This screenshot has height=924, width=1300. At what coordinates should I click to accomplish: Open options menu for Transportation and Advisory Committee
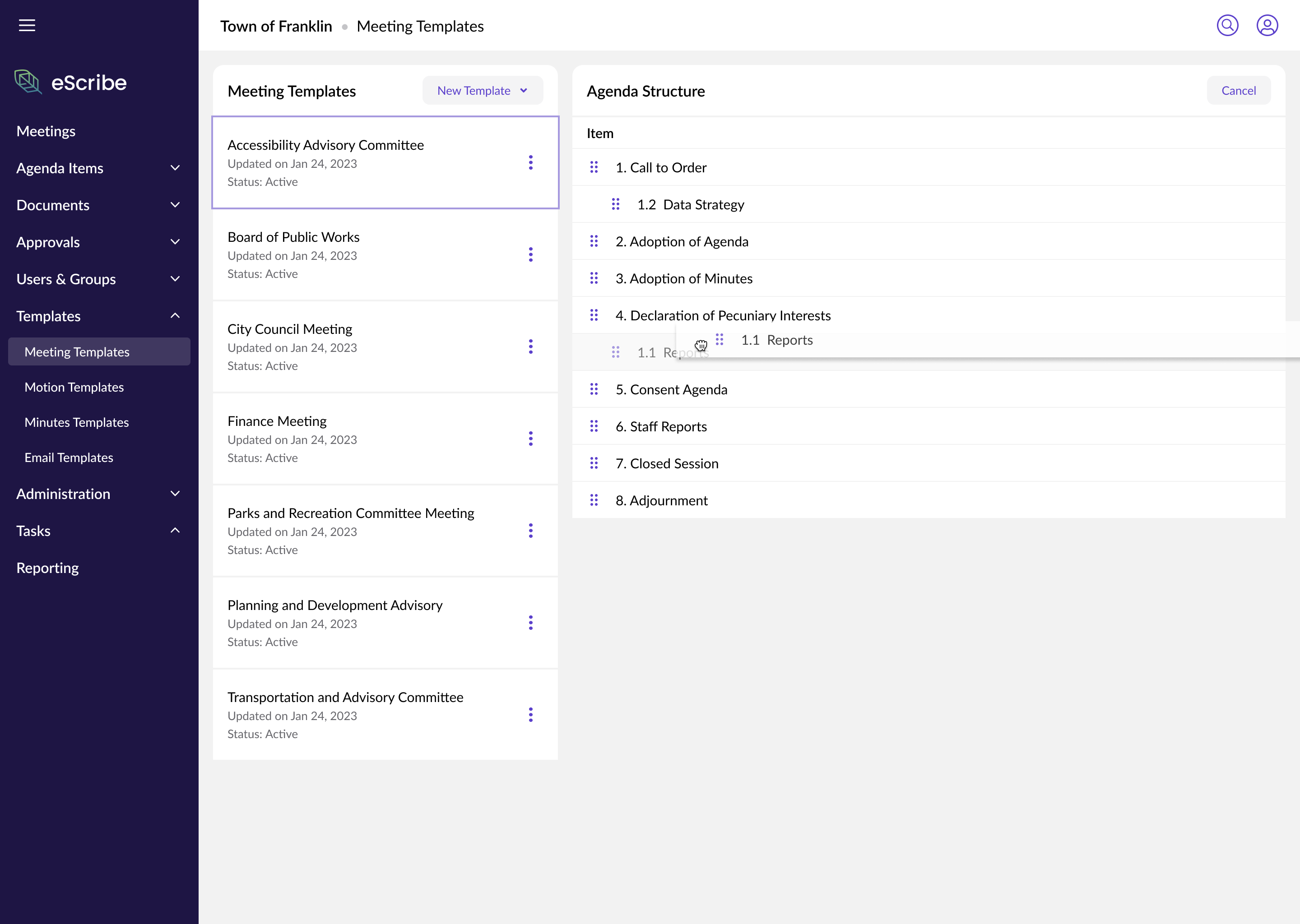[x=530, y=715]
